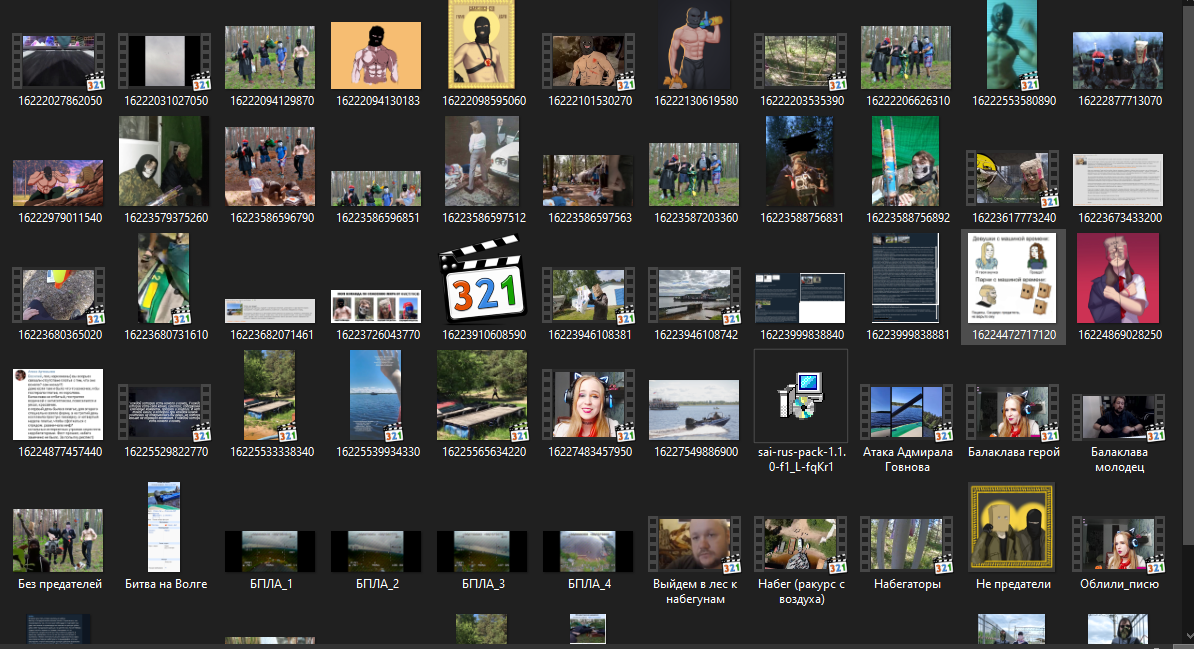Select the video file 16225565634220
Viewport: 1194px width, 649px height.
[482, 396]
